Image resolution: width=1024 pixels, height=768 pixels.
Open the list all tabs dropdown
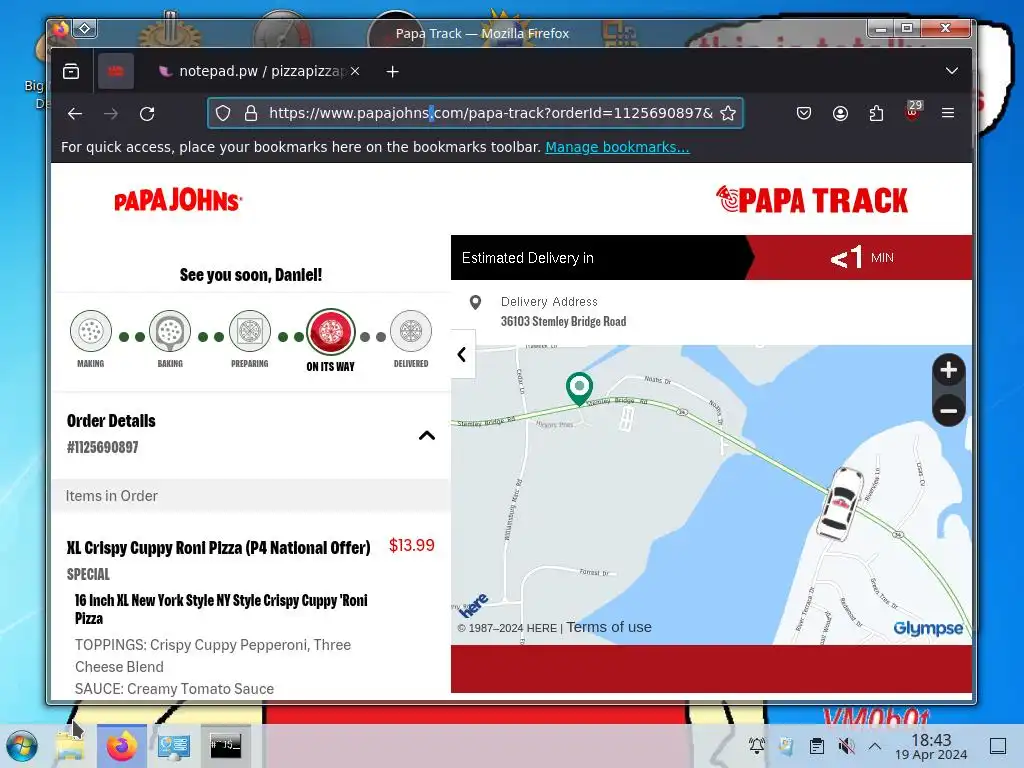coord(952,71)
